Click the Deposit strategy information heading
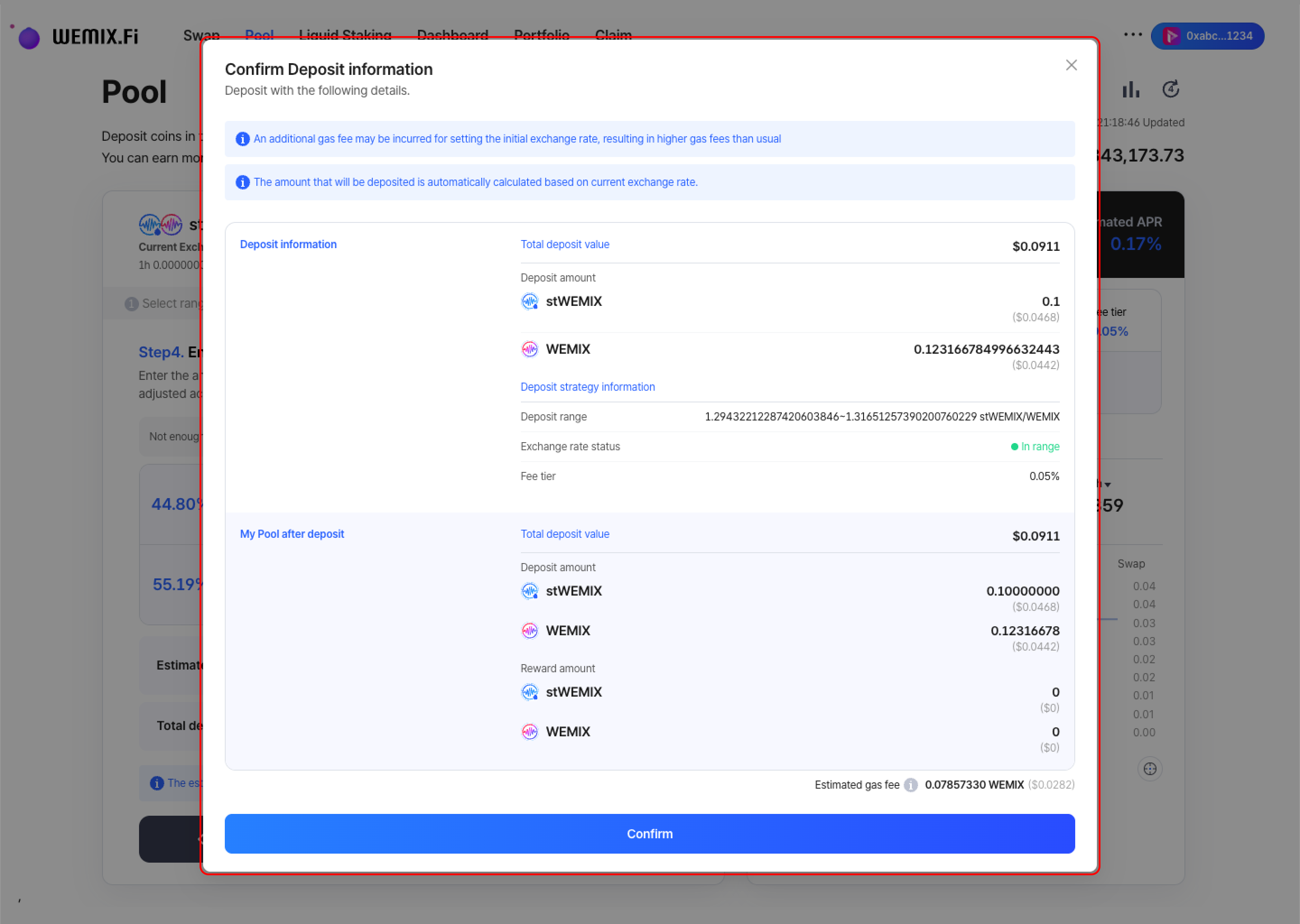The width and height of the screenshot is (1300, 924). click(x=587, y=387)
